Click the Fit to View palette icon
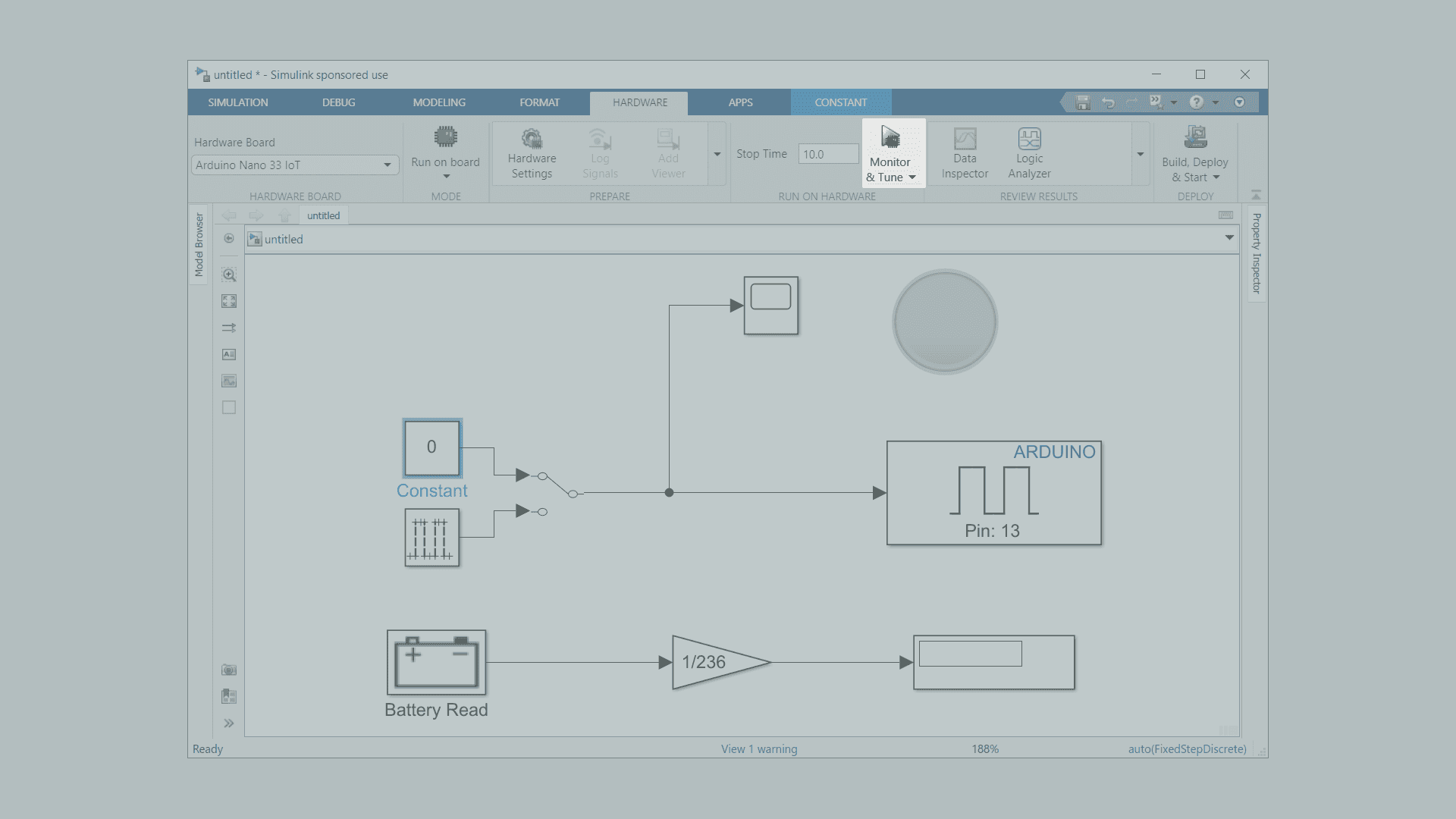1456x819 pixels. (x=229, y=301)
